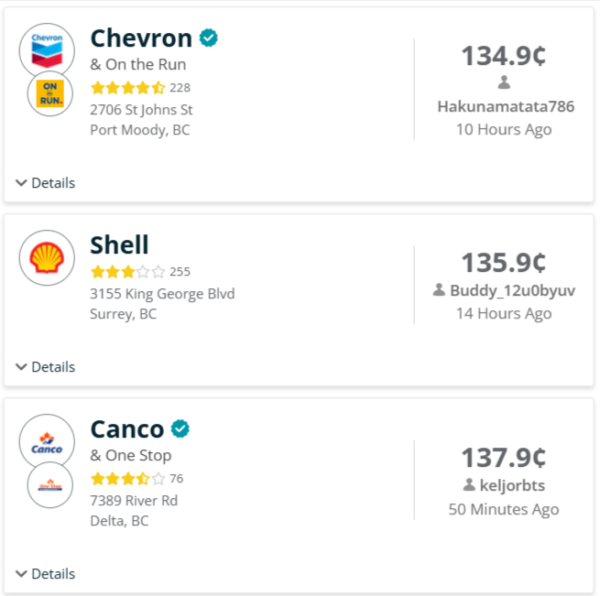The image size is (600, 596).
Task: Click the On the Run logo
Action: point(48,95)
